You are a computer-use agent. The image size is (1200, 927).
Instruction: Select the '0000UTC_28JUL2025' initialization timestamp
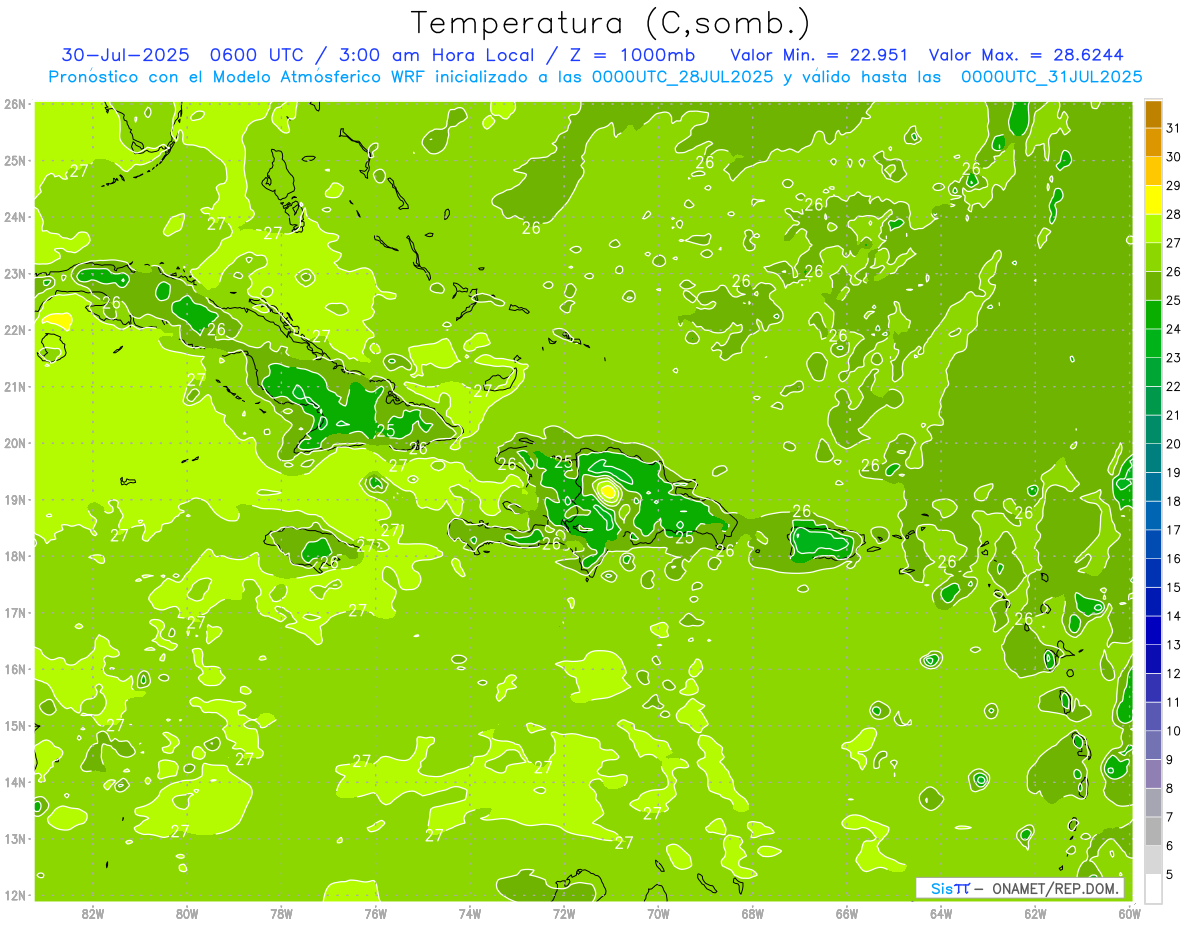coord(682,76)
